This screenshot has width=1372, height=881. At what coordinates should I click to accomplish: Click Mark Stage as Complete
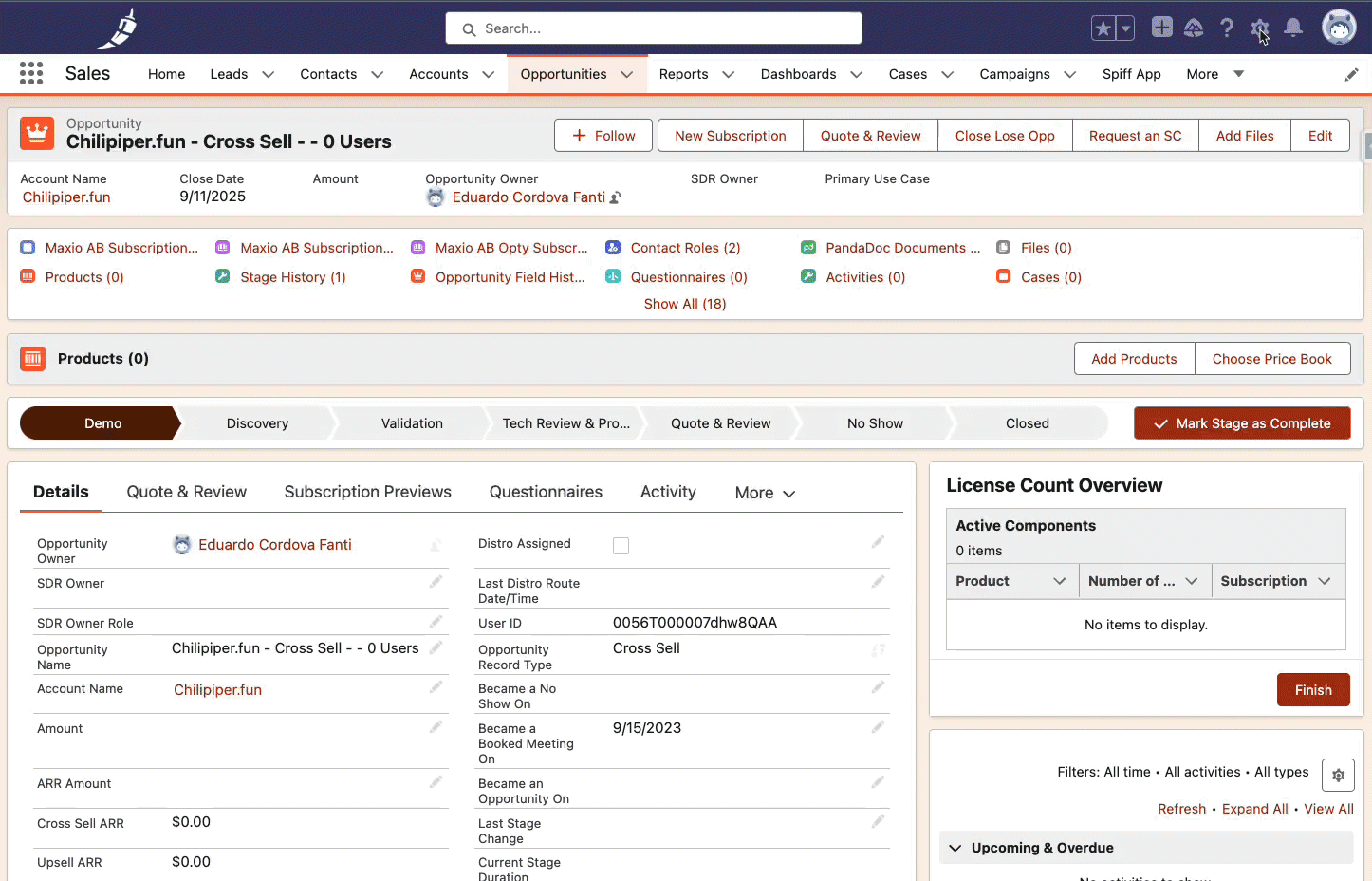[x=1242, y=423]
